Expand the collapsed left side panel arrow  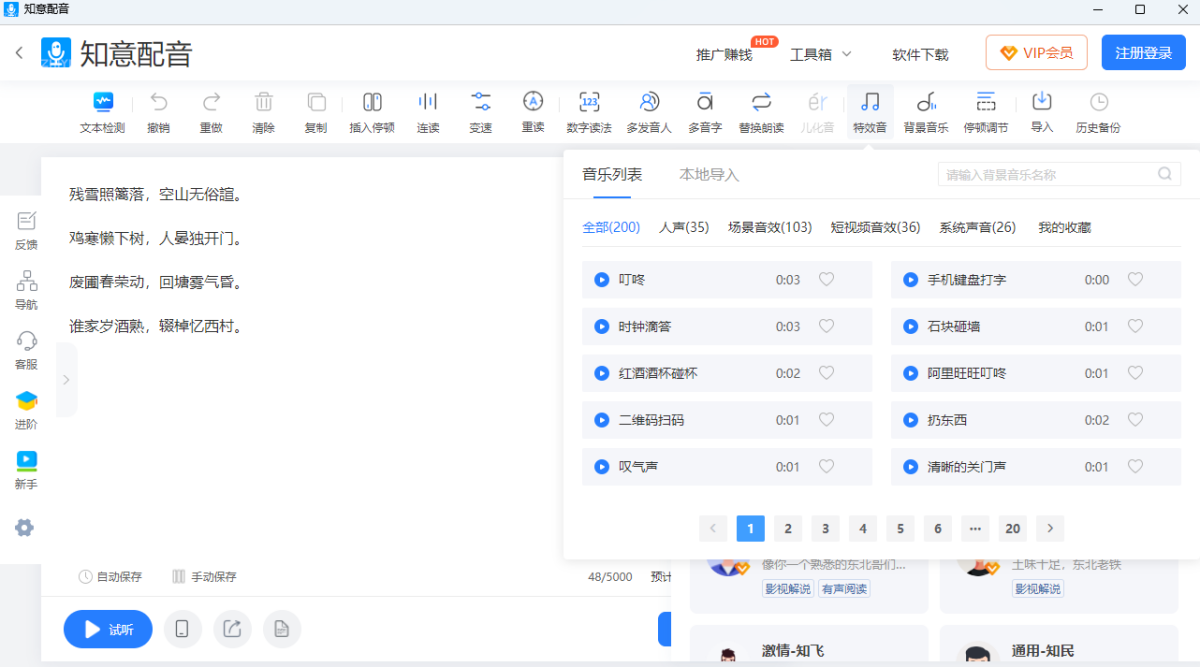[x=66, y=380]
